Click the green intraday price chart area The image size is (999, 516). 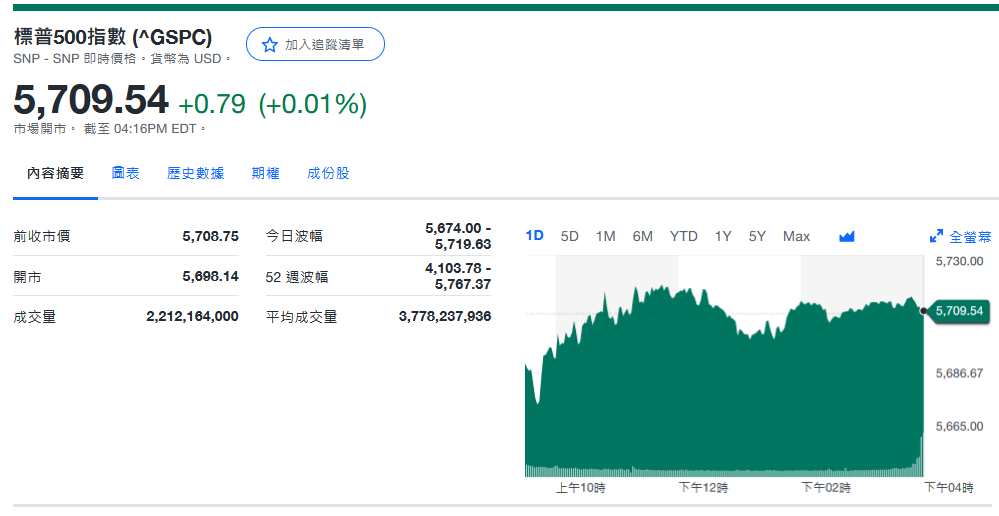[x=720, y=400]
